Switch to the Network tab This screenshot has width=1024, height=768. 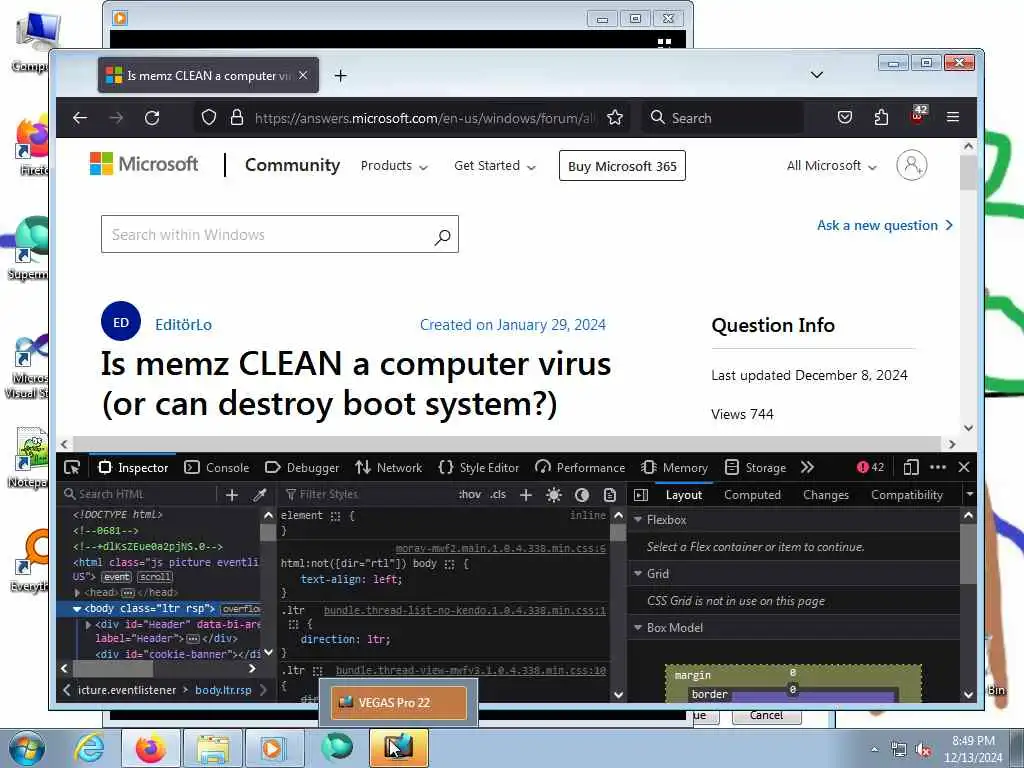point(389,468)
